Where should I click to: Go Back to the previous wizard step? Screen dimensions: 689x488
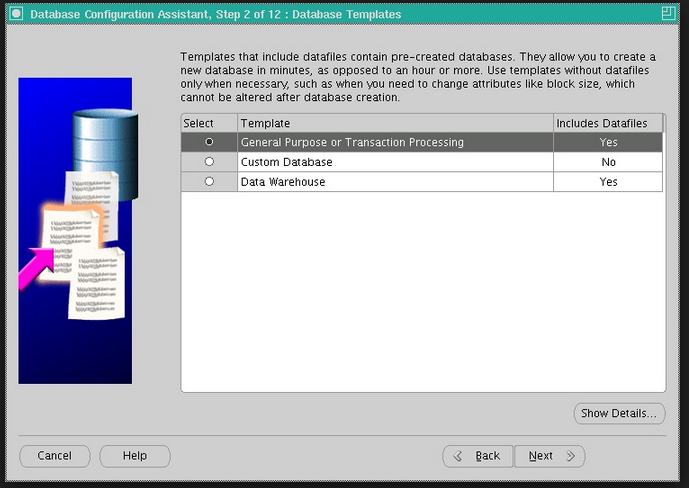pyautogui.click(x=478, y=456)
